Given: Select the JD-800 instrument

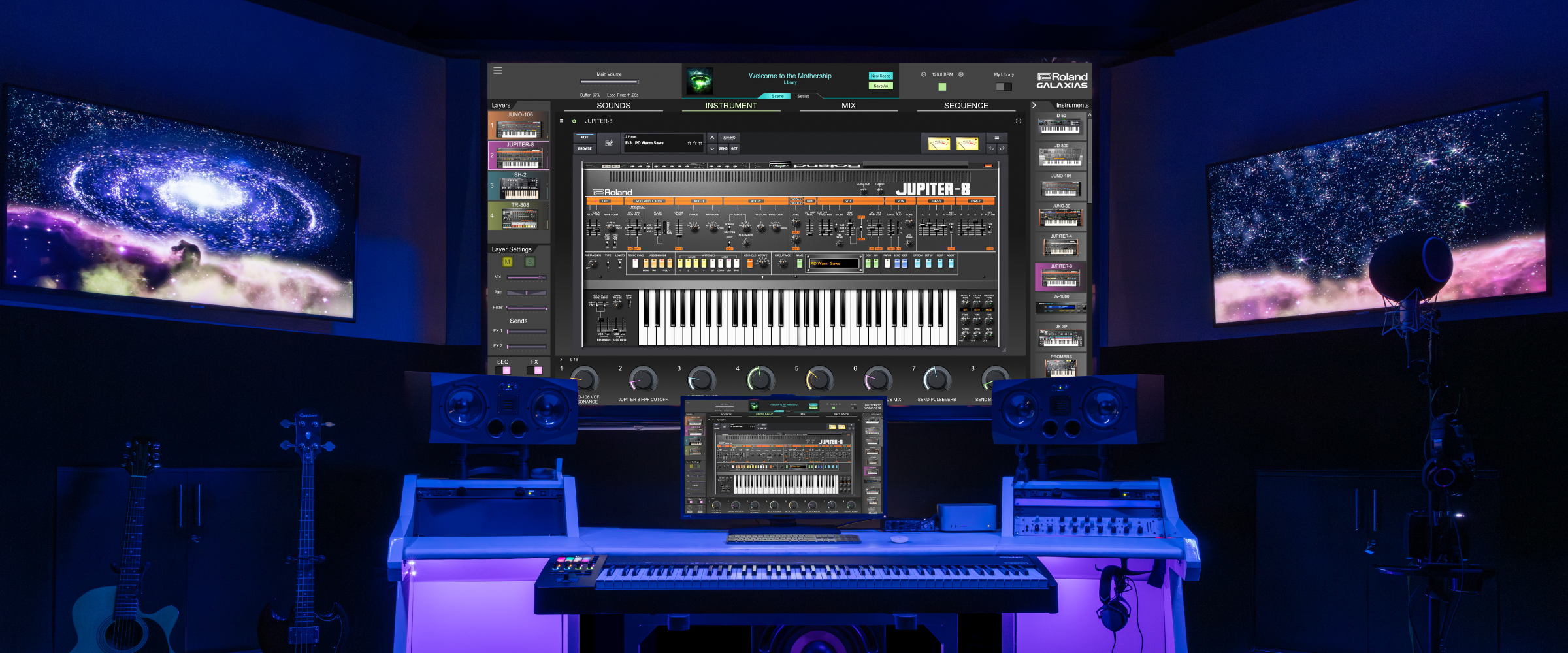Looking at the screenshot, I should 1061,155.
